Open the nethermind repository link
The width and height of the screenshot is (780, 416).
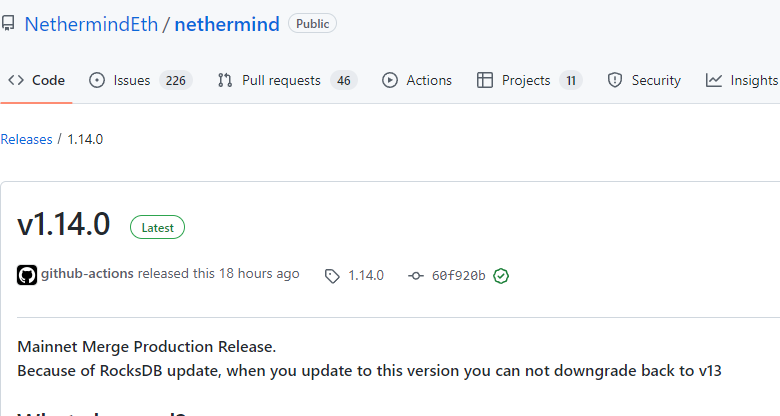(x=227, y=24)
